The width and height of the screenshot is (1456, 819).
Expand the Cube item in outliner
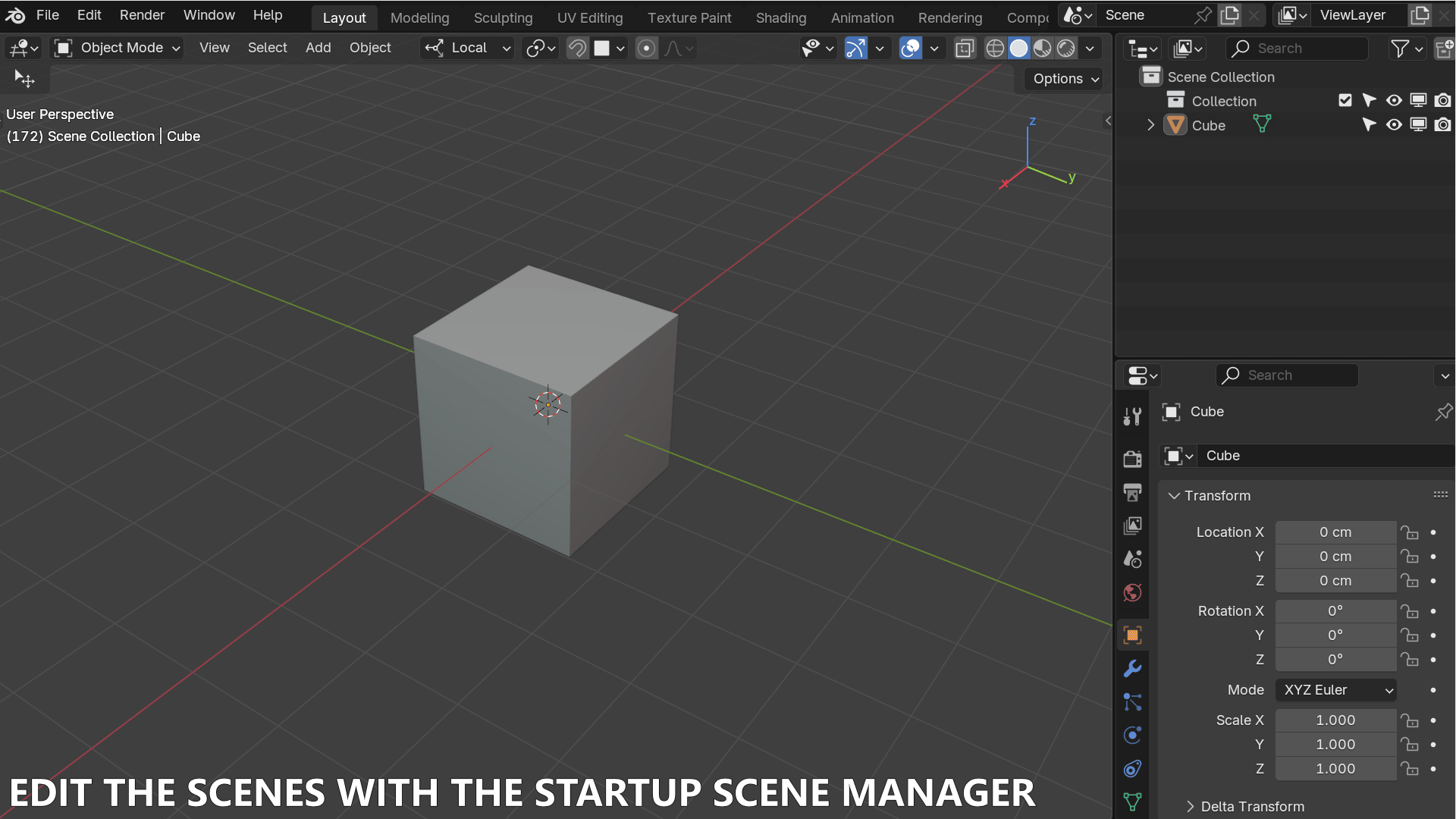pyautogui.click(x=1150, y=124)
